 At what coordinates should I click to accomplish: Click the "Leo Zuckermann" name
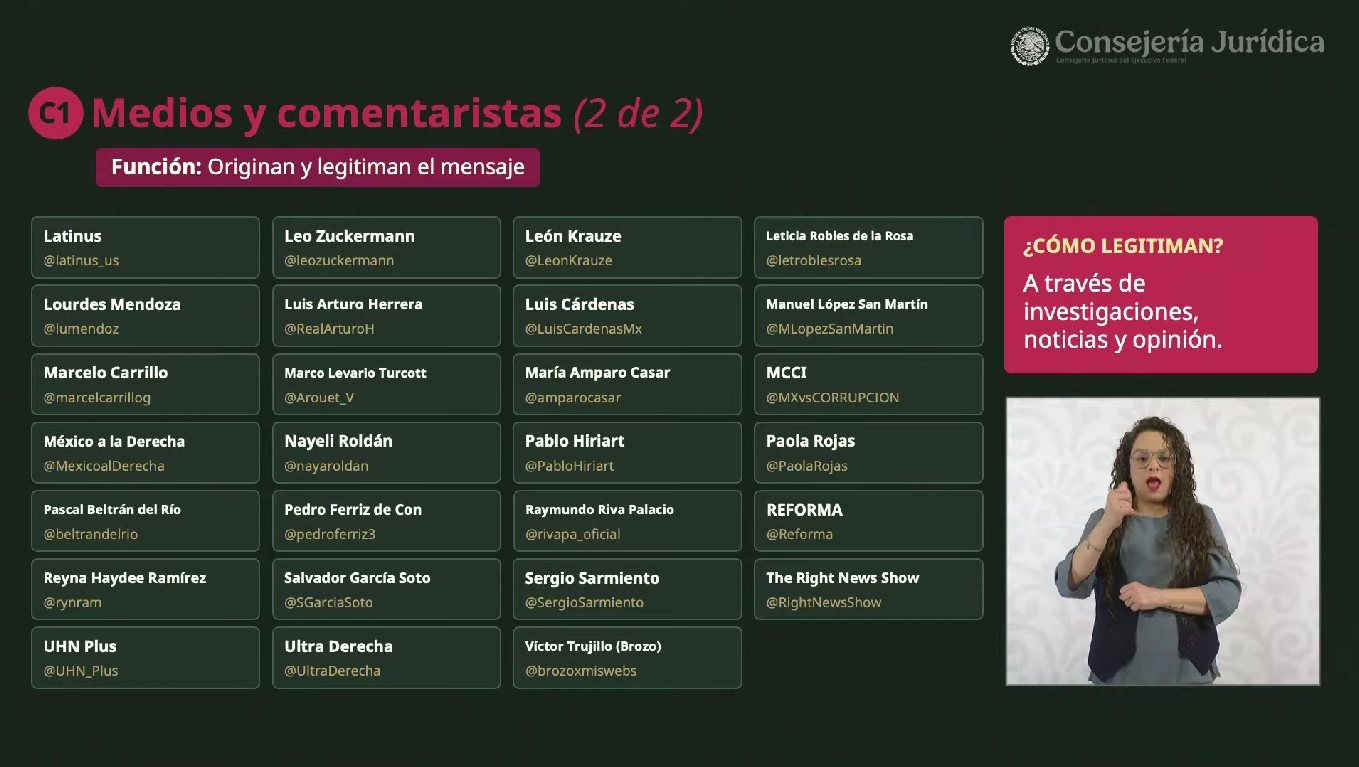tap(350, 236)
